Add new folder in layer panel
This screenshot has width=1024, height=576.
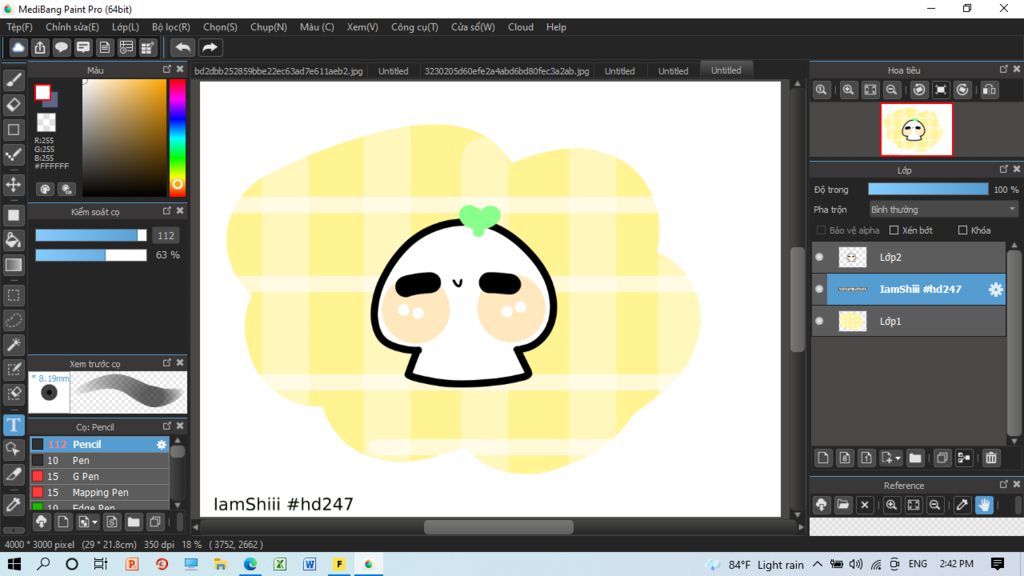[915, 458]
